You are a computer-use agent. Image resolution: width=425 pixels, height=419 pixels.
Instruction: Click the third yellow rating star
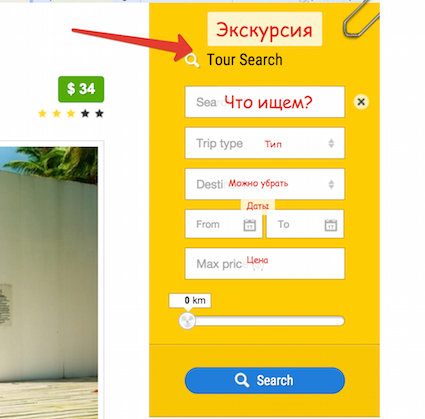71,114
